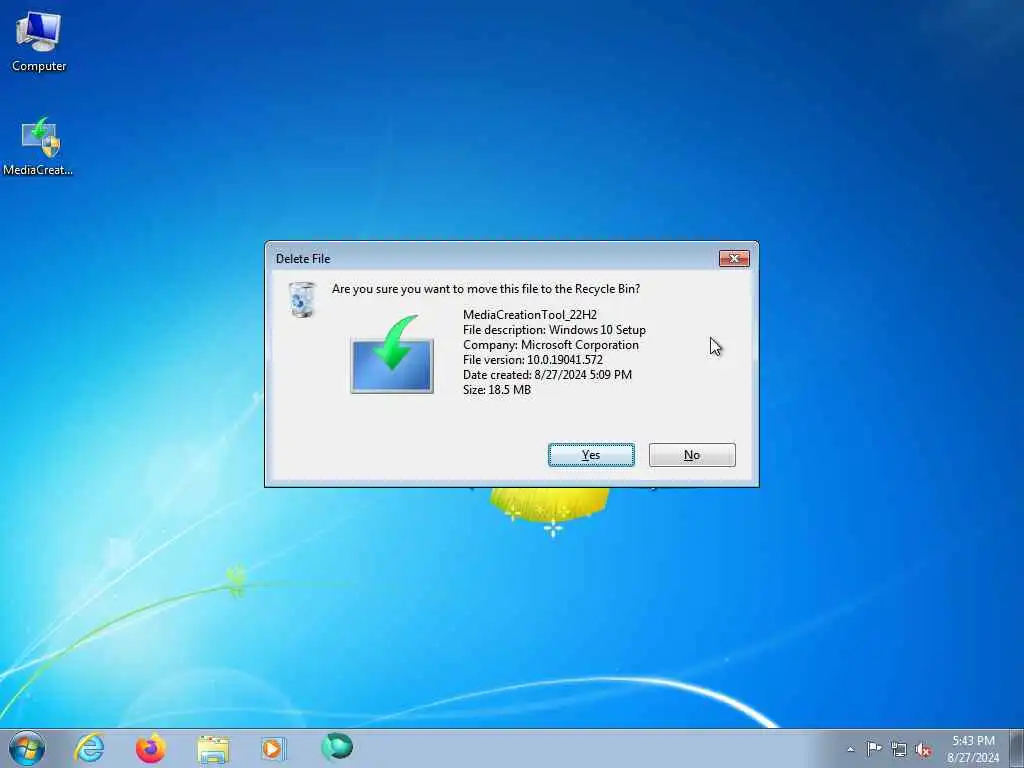Screen dimensions: 1024x768
Task: Click the No button to cancel
Action: 692,455
